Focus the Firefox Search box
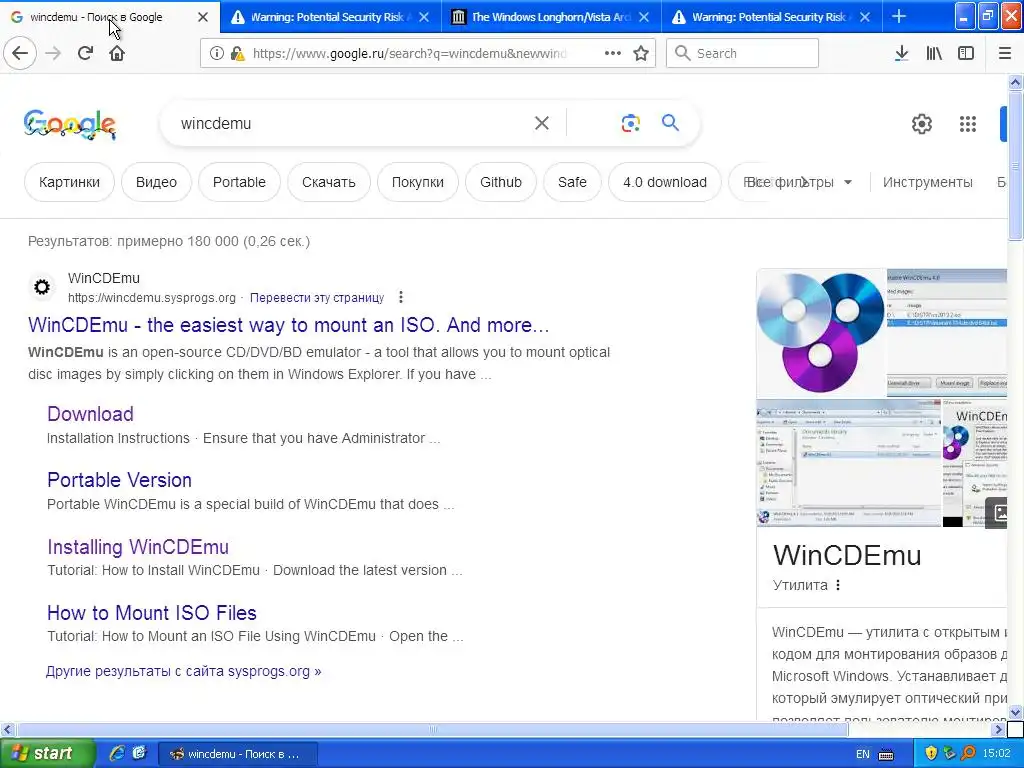 point(742,53)
